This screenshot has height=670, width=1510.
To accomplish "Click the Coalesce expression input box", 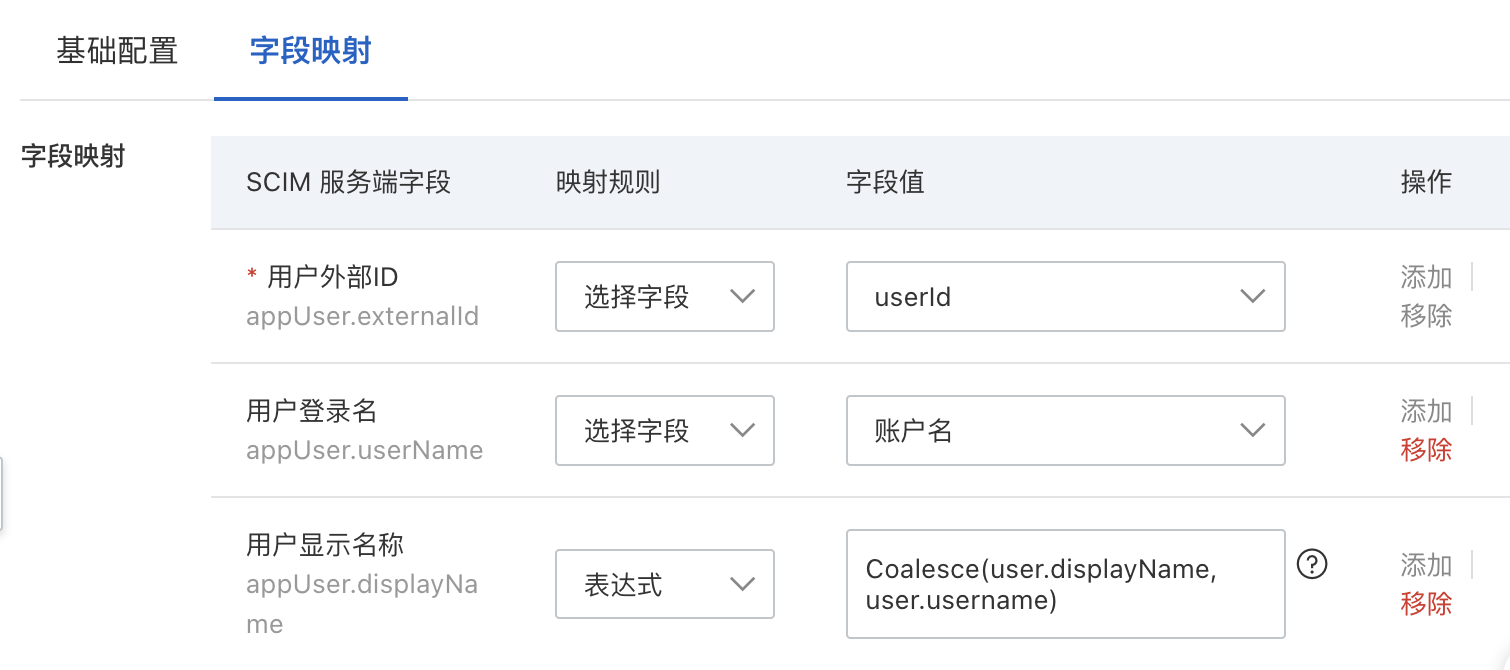I will 1065,584.
